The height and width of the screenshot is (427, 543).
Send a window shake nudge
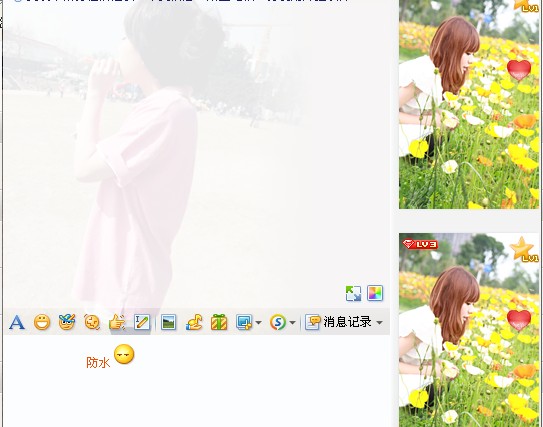click(92, 322)
